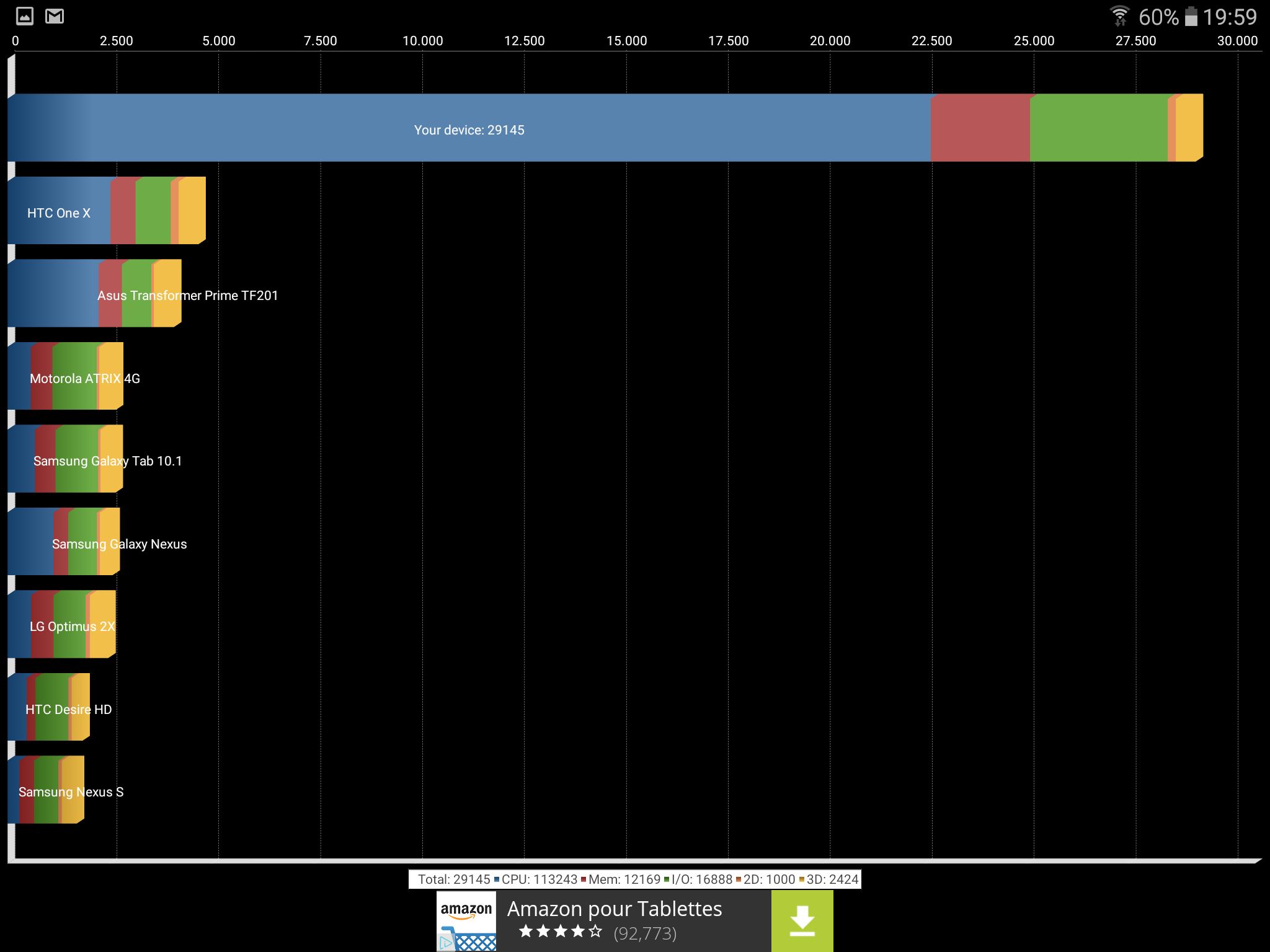
Task: Select the Motorola ATRIX 4G label
Action: 85,379
